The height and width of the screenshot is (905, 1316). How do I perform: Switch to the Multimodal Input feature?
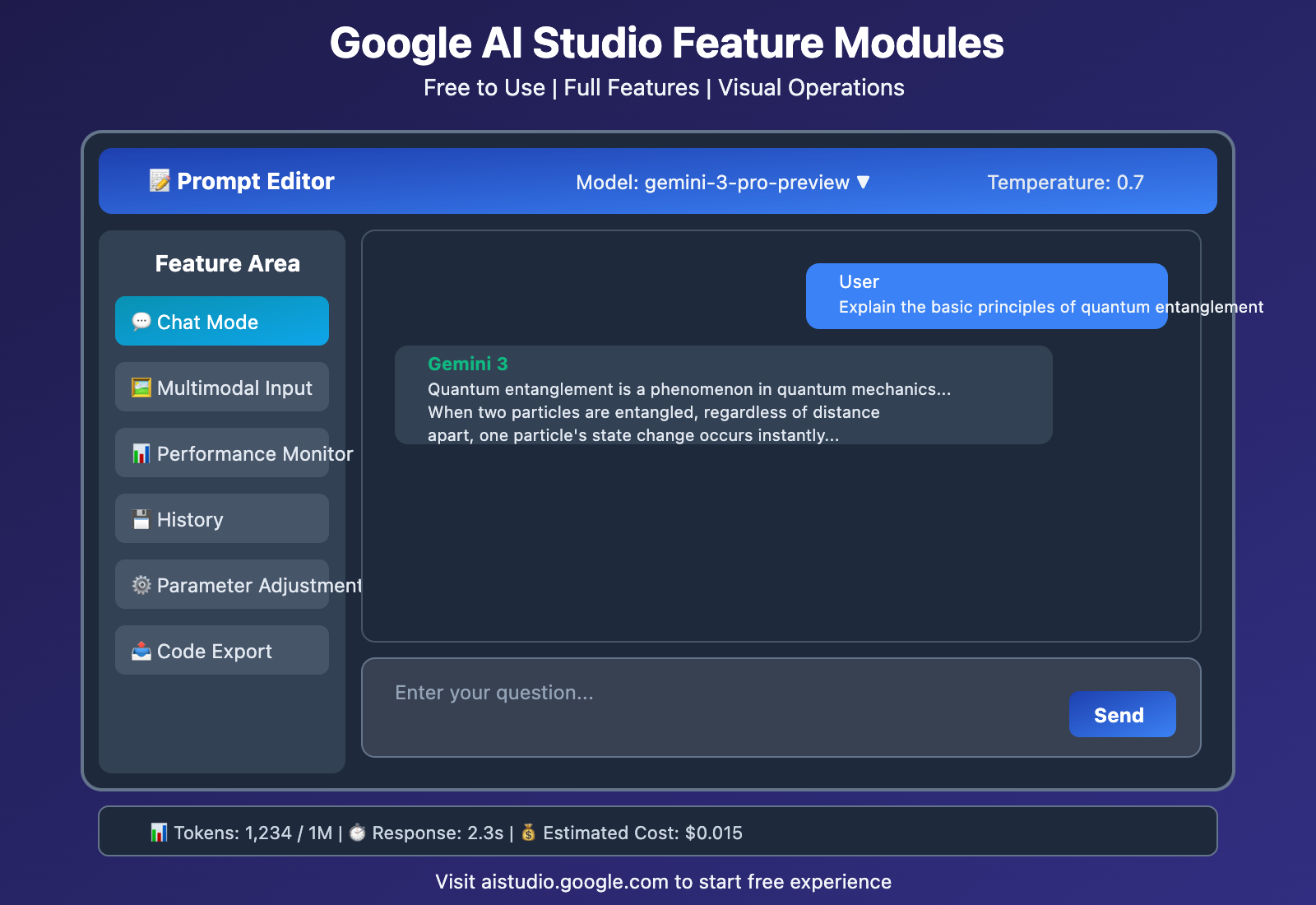(x=221, y=387)
